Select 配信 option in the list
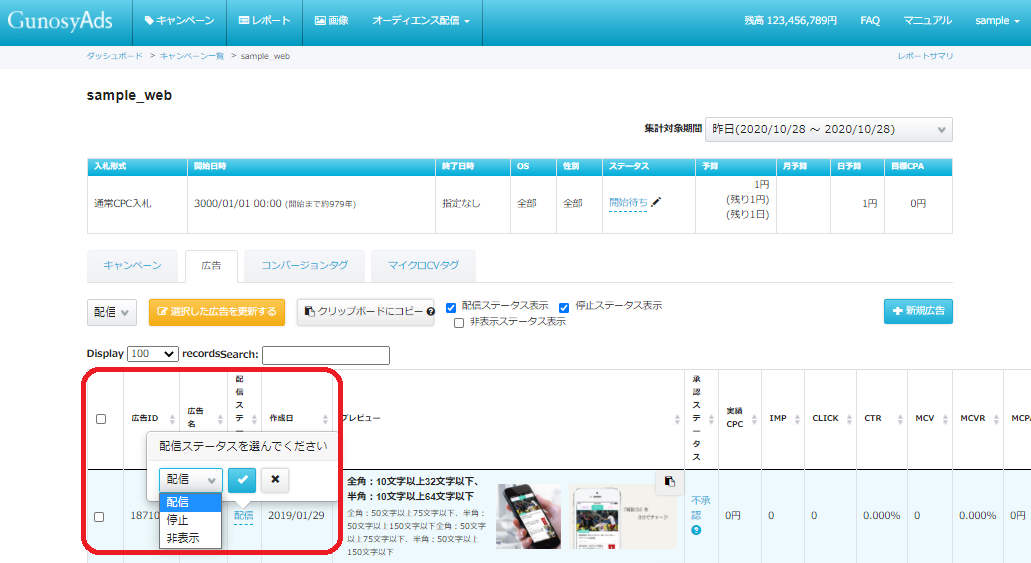Screen dimensions: 1031x563 tap(190, 502)
